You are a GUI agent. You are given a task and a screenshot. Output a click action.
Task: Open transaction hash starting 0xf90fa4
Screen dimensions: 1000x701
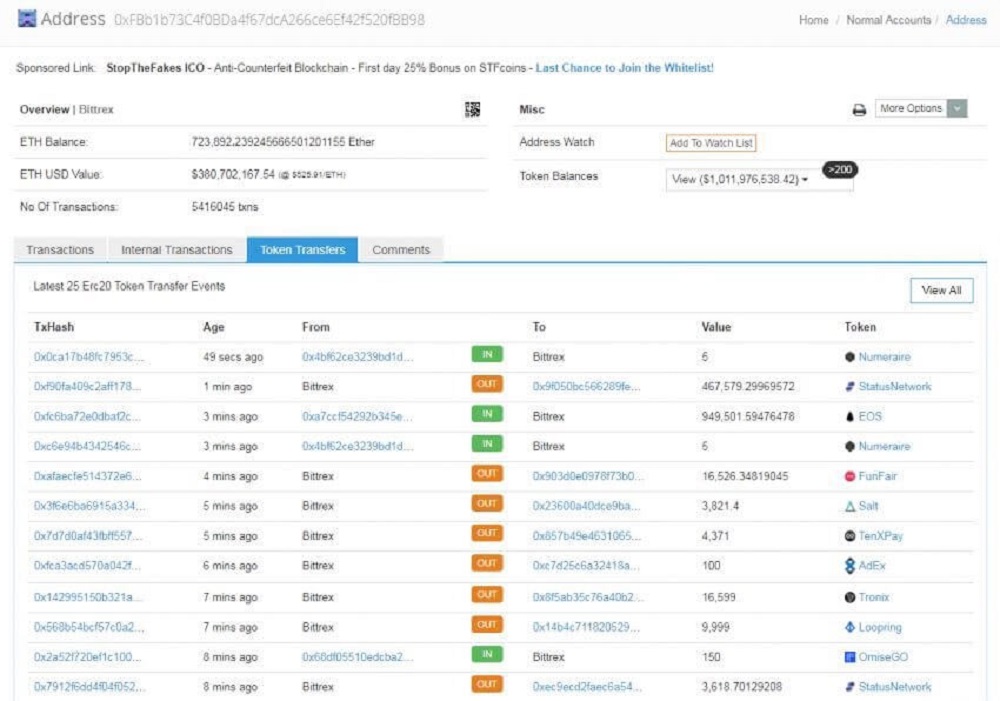pos(87,387)
